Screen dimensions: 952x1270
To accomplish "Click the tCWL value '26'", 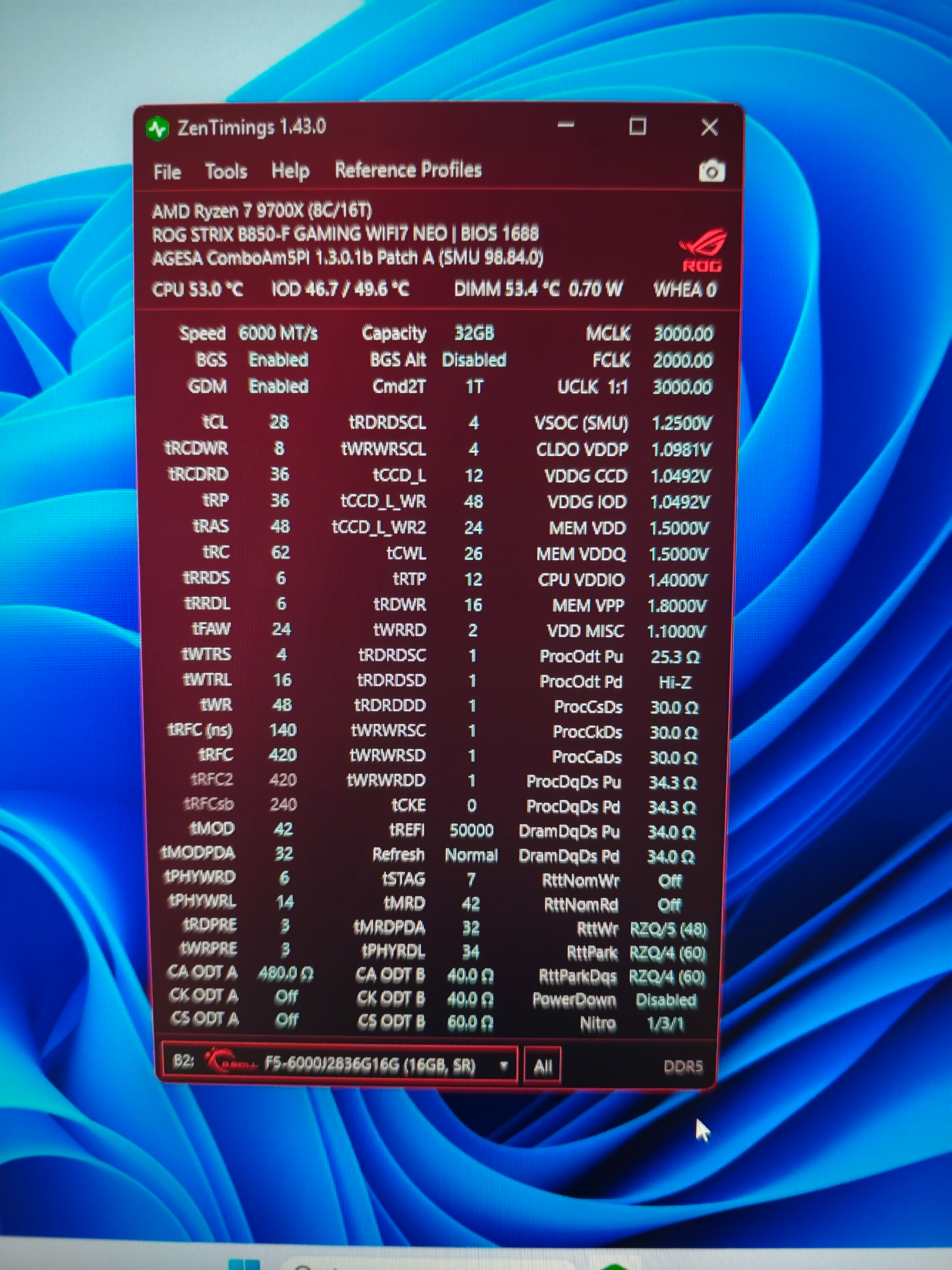I will click(473, 553).
